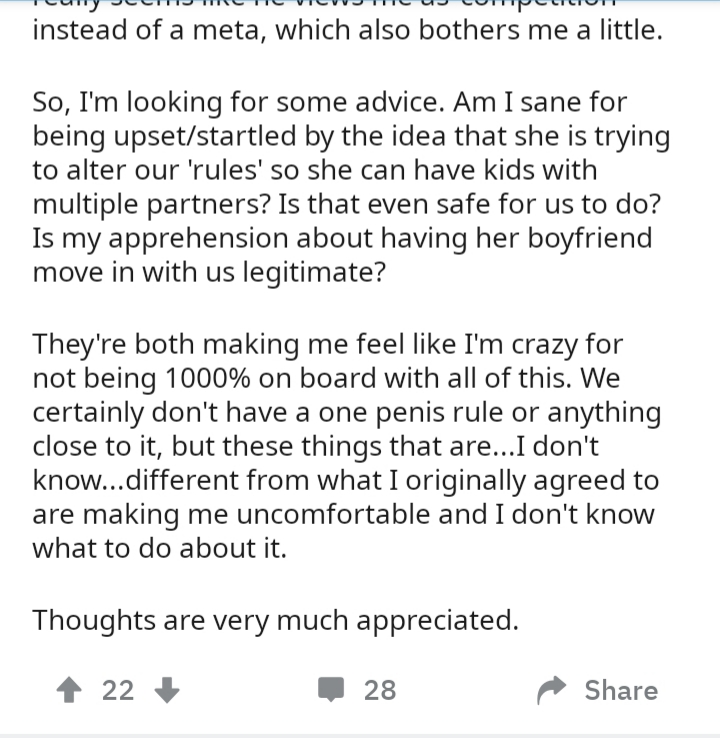Viewport: 720px width, 738px height.
Task: Click the word '1000%' in the text
Action: [x=208, y=378]
